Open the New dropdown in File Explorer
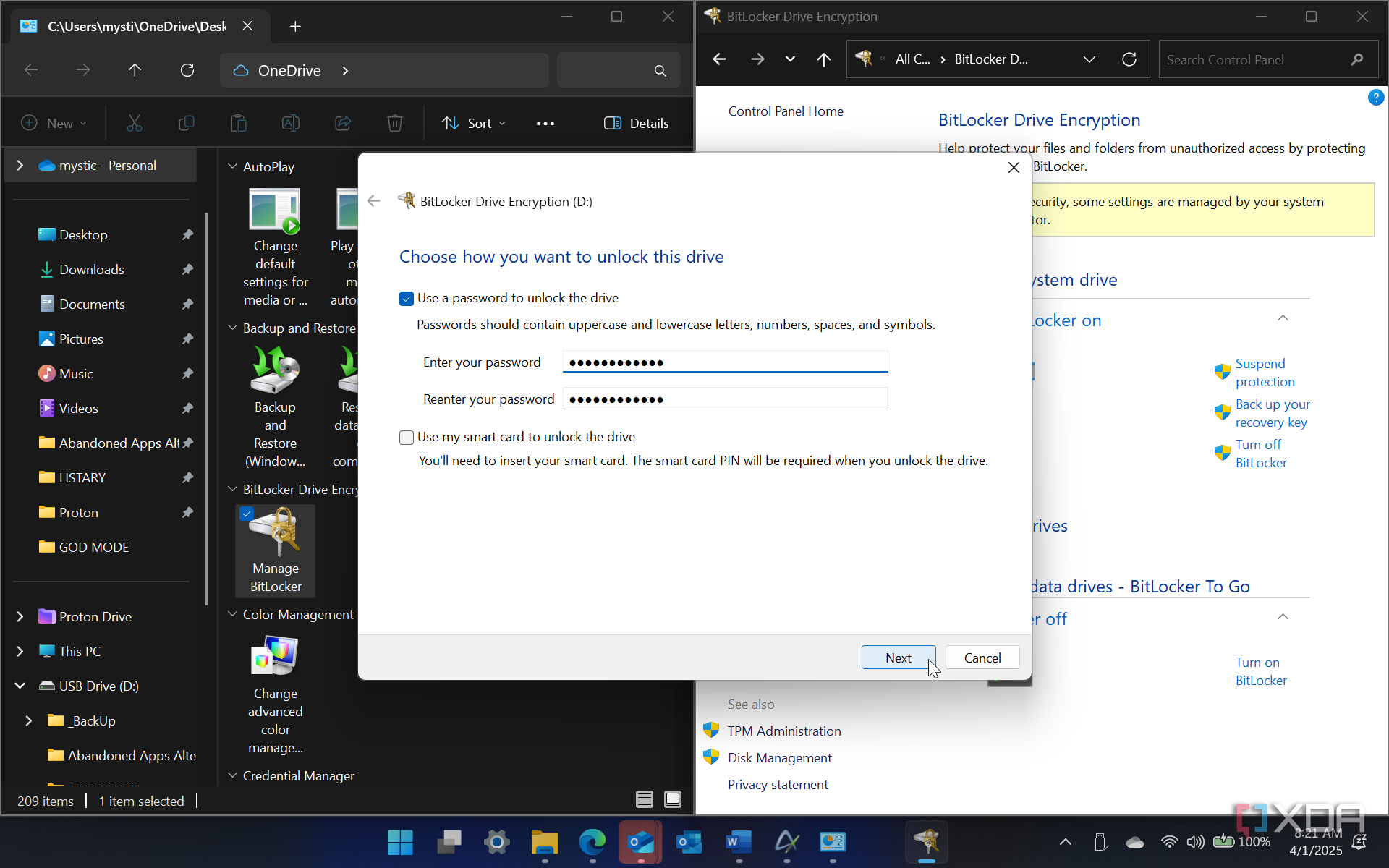1389x868 pixels. [54, 124]
